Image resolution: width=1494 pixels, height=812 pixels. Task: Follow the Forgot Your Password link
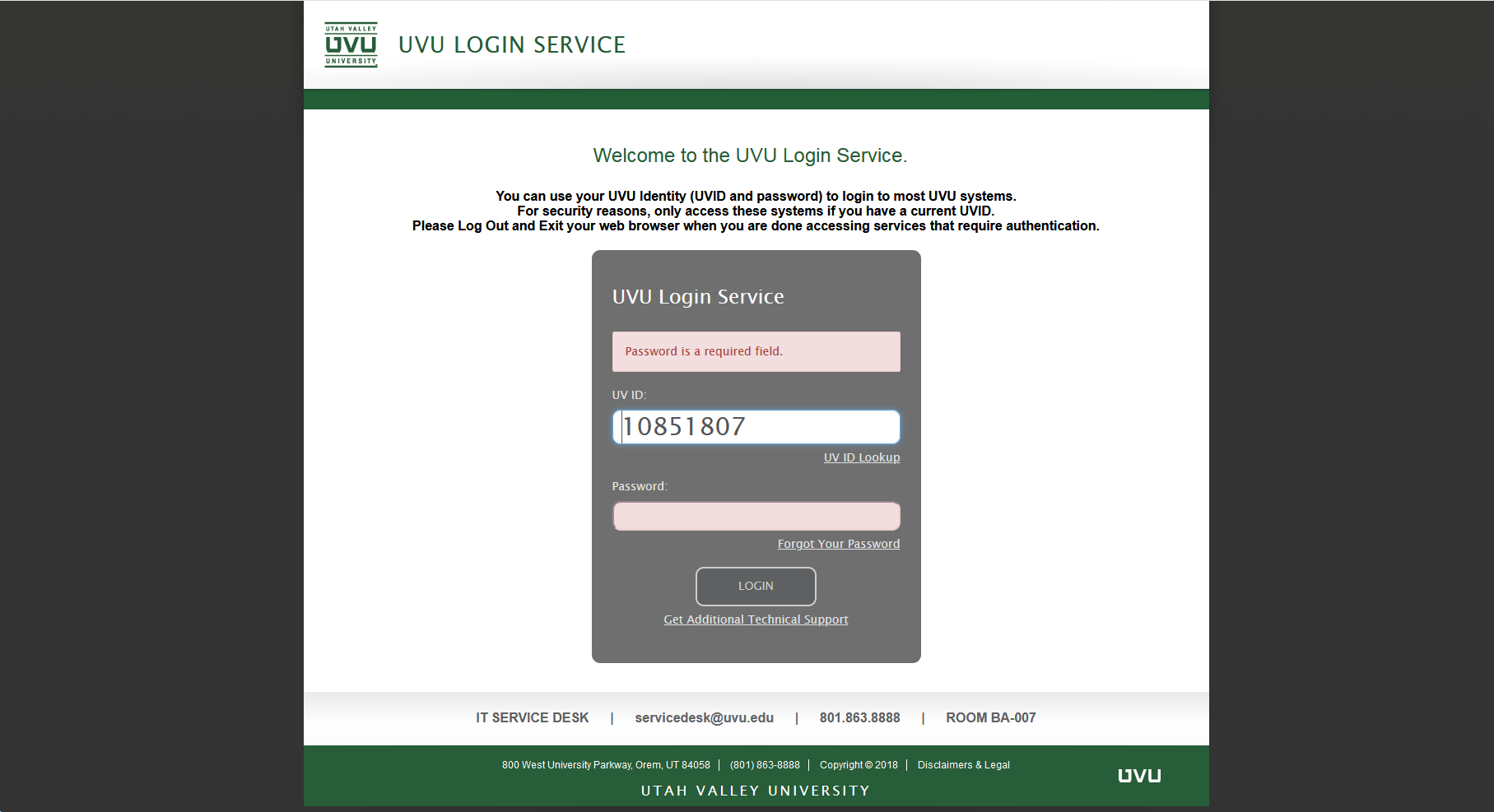click(x=839, y=544)
